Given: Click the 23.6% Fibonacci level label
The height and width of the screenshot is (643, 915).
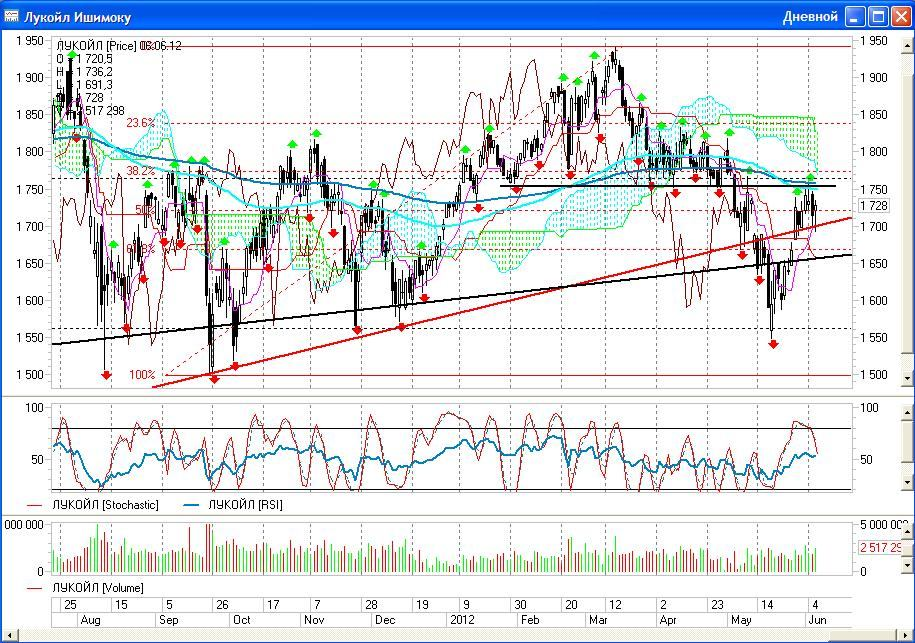Looking at the screenshot, I should point(141,123).
